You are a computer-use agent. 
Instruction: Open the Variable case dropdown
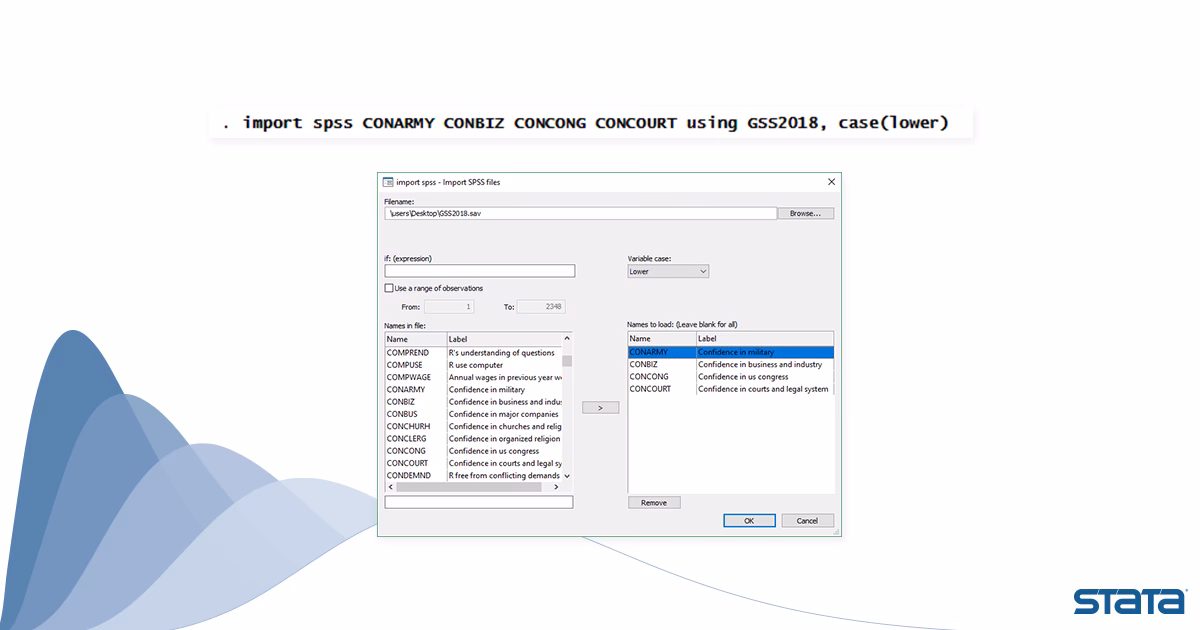[x=667, y=271]
